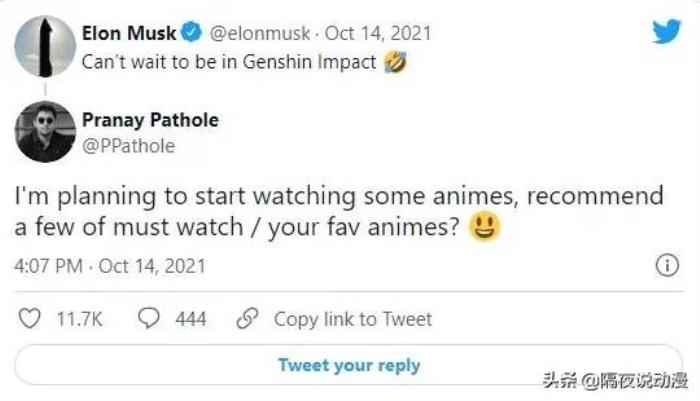Click the chain link icon
This screenshot has width=700, height=401.
click(x=247, y=319)
